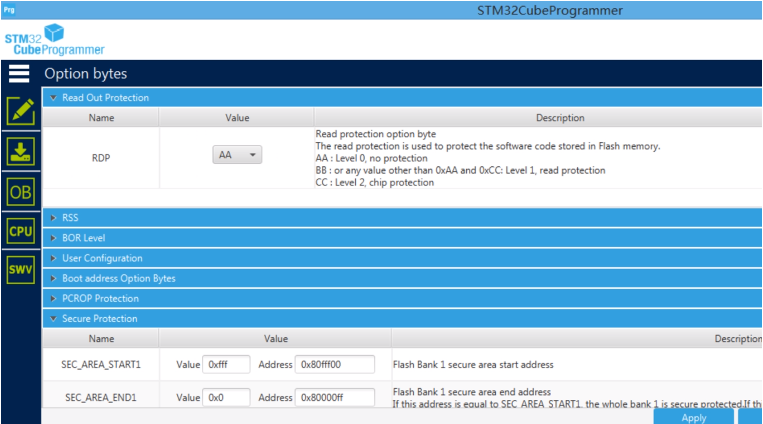Viewport: 763px width, 424px height.
Task: Open the RDP value dropdown
Action: pos(237,155)
